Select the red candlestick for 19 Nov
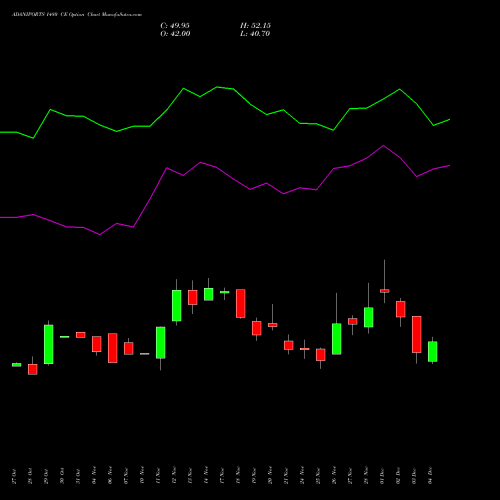This screenshot has width=500, height=500. click(257, 328)
